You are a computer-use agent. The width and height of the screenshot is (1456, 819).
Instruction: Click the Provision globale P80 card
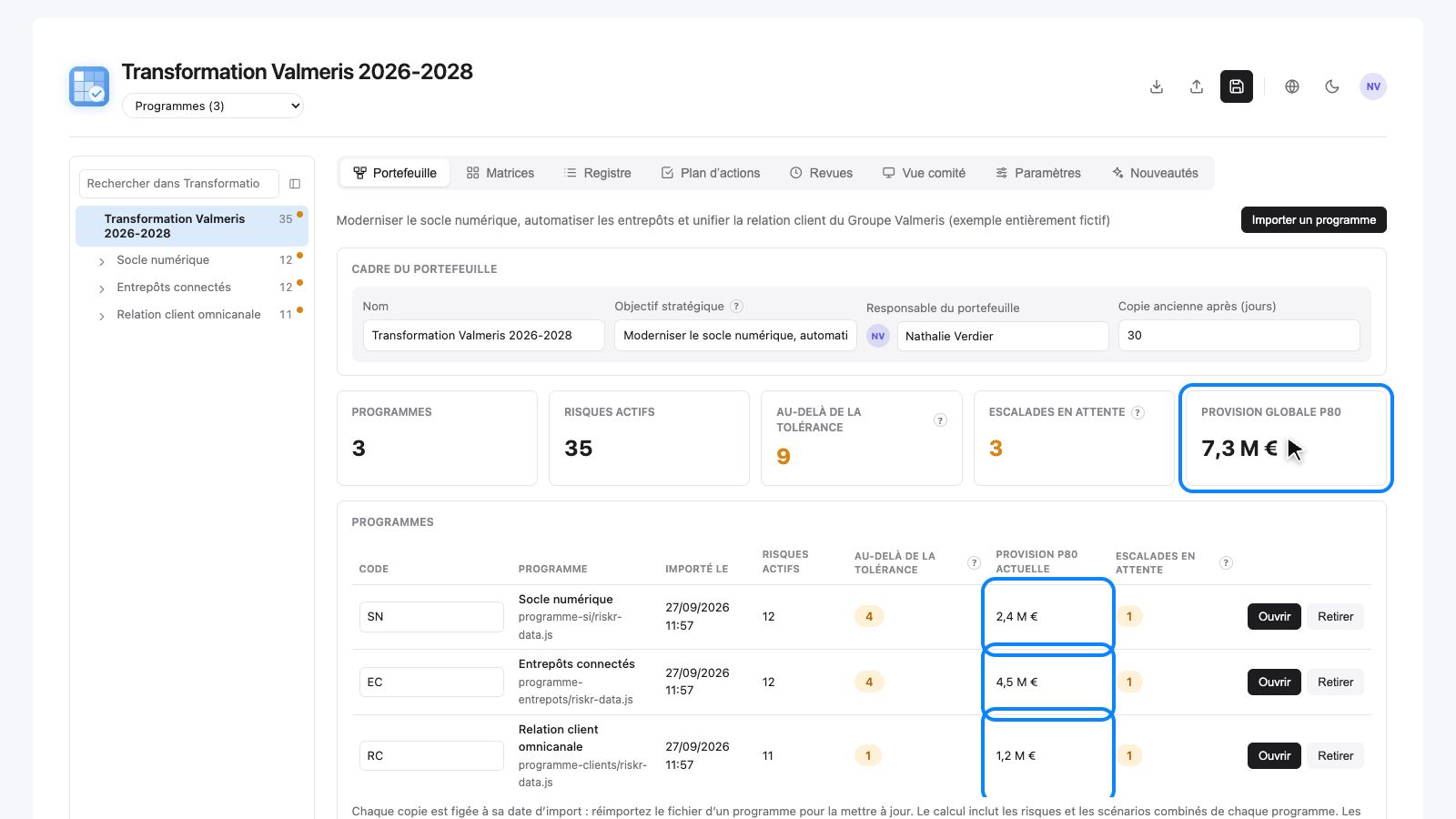(1286, 438)
